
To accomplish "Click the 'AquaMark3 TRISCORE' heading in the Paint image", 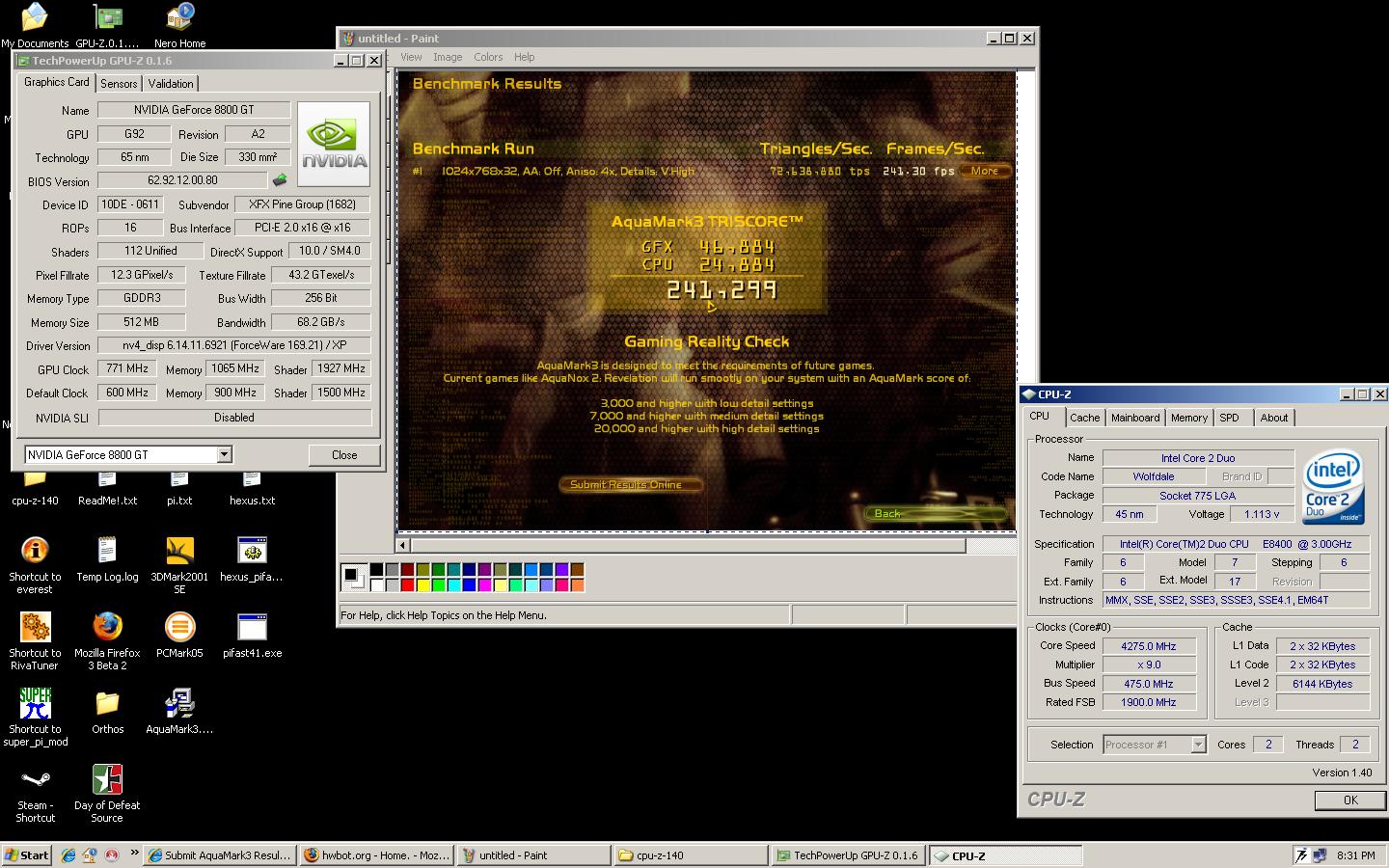I will [x=707, y=221].
